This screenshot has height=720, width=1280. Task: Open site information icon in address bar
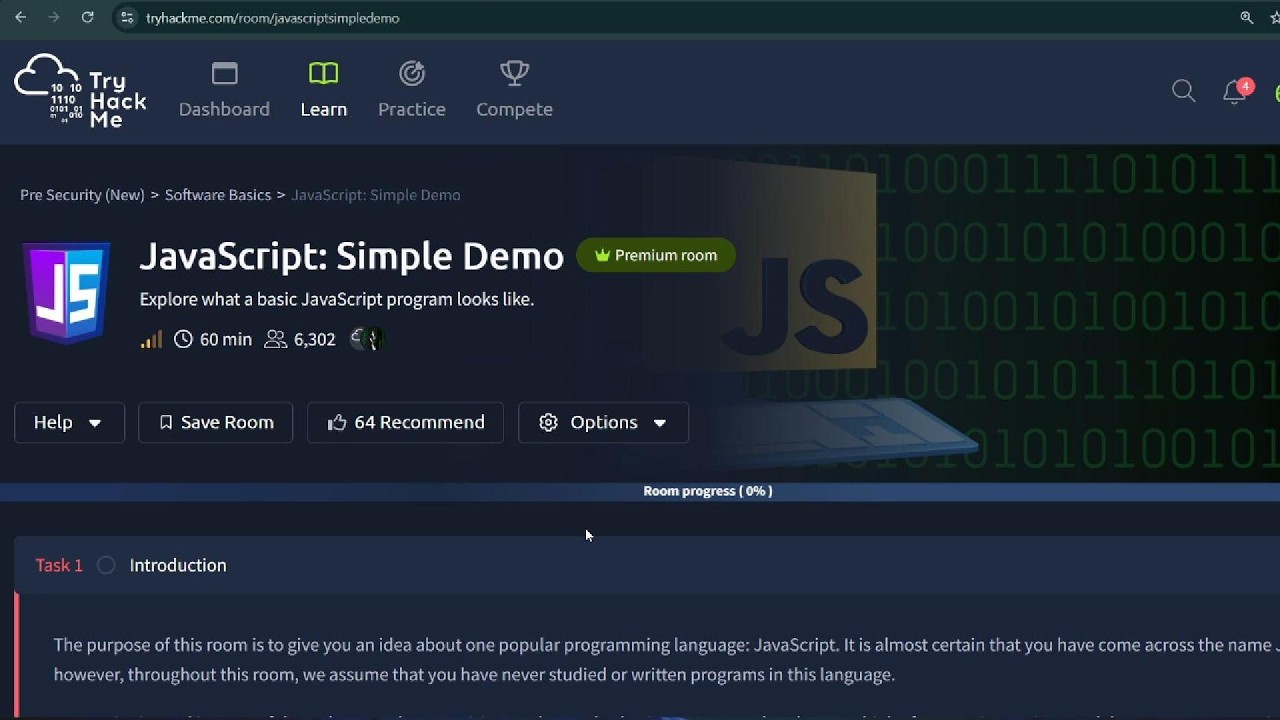127,18
